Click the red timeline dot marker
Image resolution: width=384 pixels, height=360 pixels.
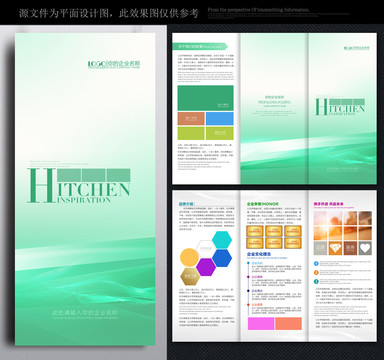[x=248, y=305]
